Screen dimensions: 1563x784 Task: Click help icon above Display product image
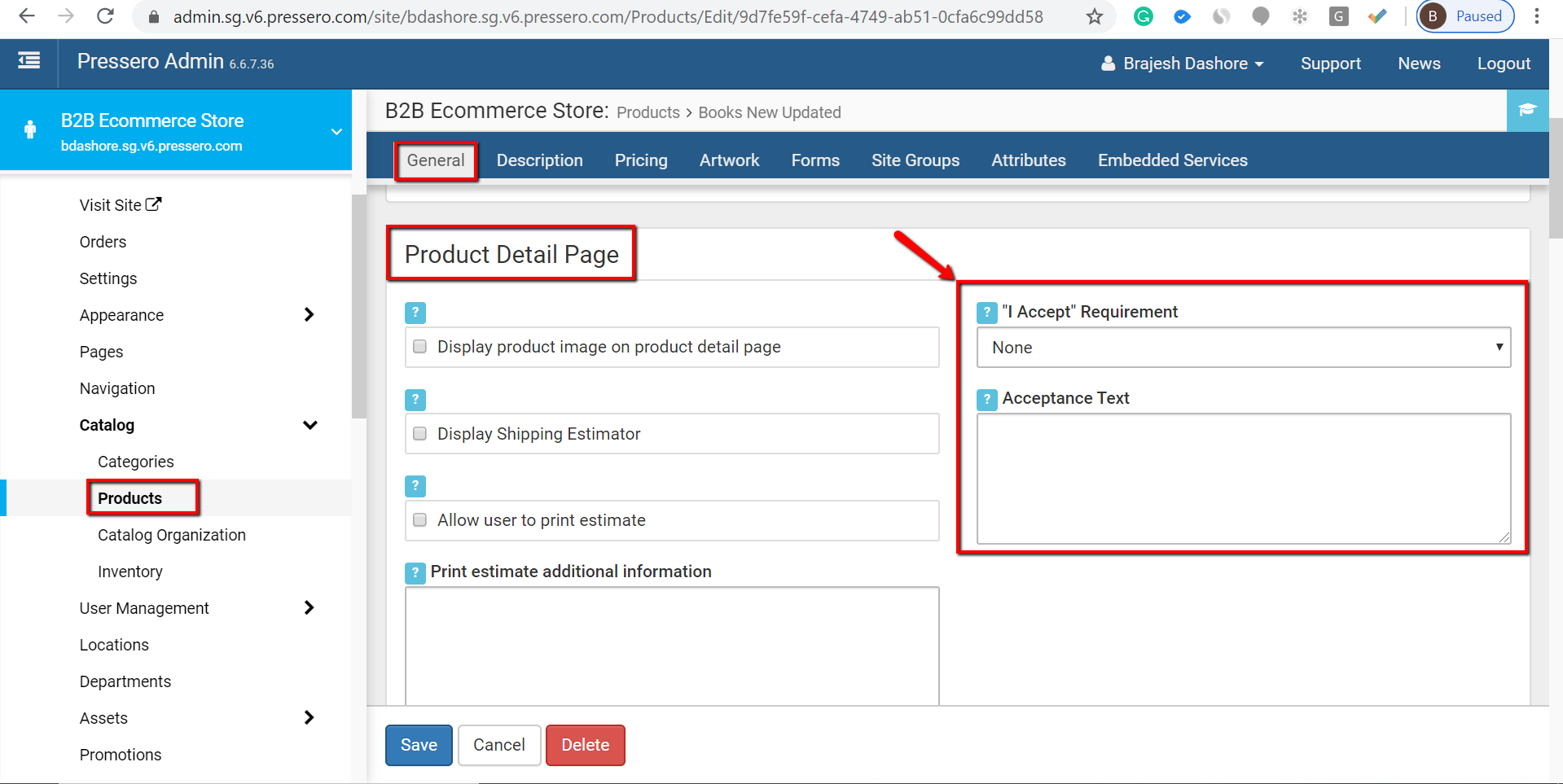click(415, 313)
